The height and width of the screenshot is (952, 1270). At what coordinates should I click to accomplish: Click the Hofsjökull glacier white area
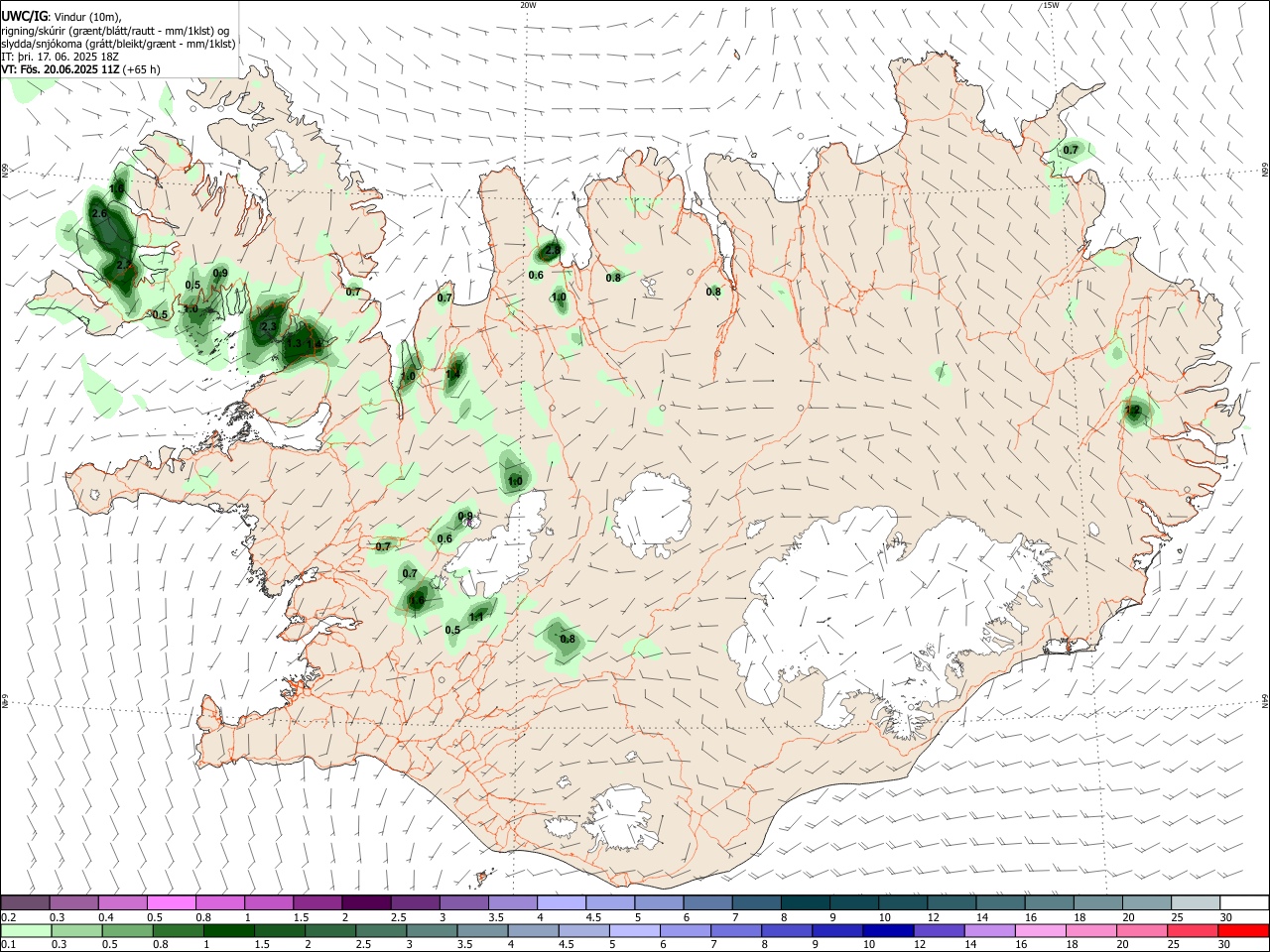652,514
